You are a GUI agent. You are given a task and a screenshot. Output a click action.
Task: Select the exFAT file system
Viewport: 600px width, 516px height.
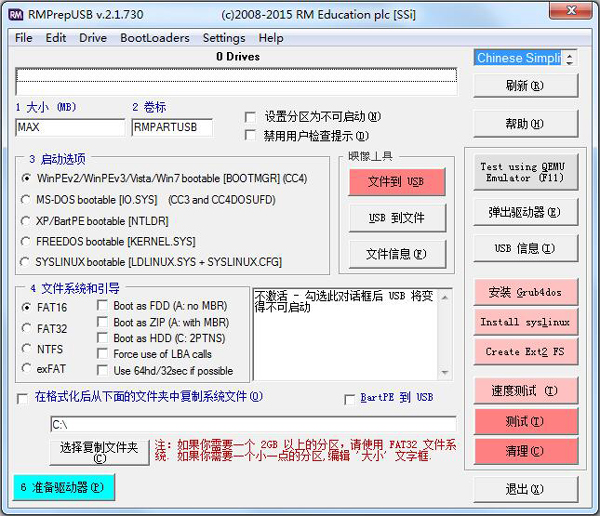click(26, 369)
